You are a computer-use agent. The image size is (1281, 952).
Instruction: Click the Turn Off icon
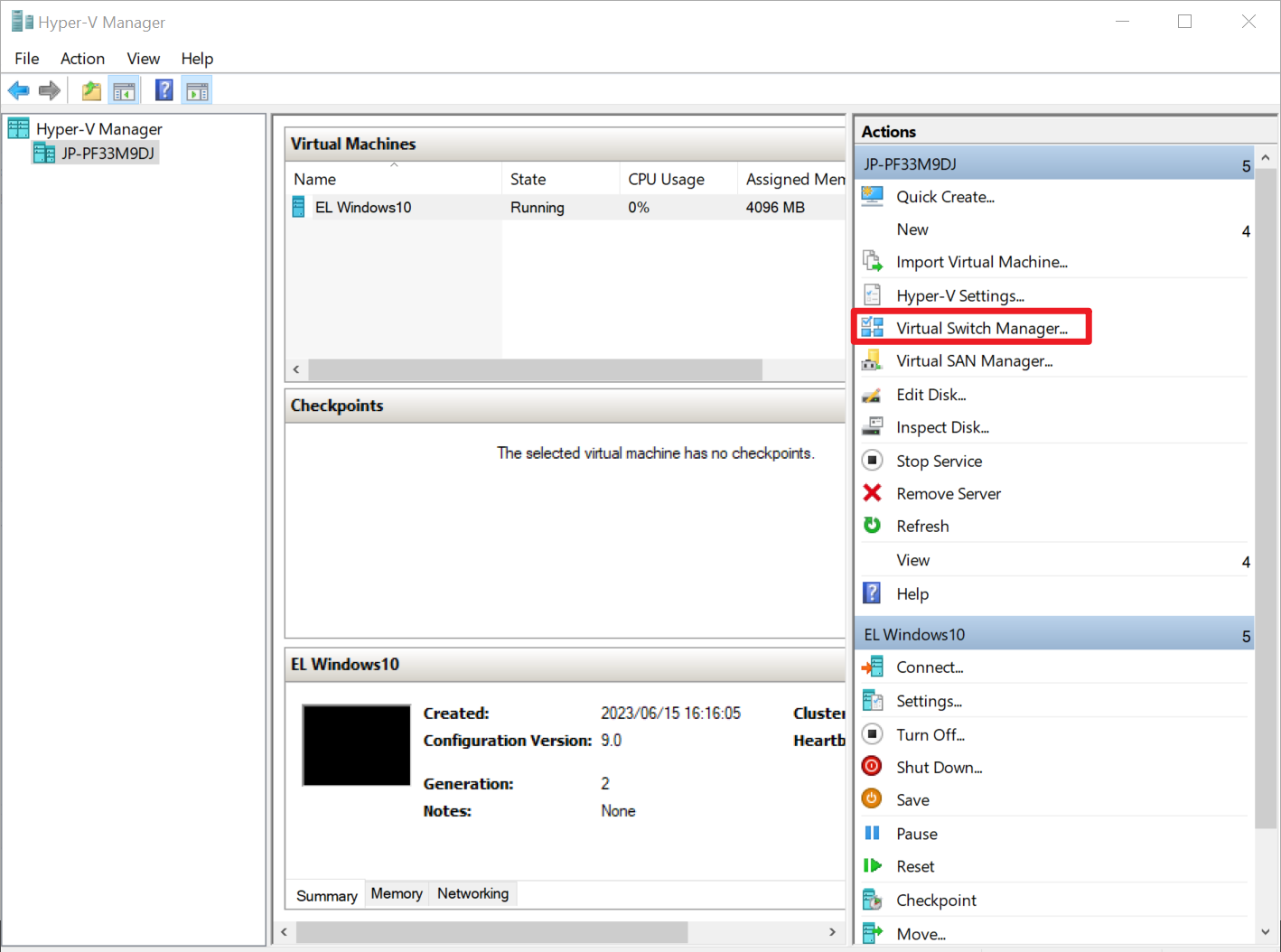pos(872,734)
